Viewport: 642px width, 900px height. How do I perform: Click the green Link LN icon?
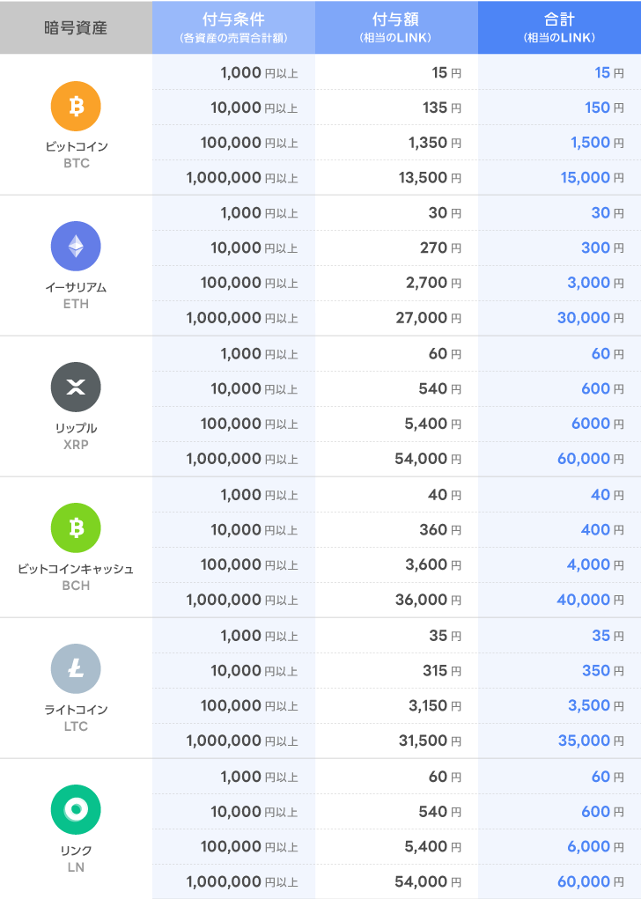[x=76, y=810]
